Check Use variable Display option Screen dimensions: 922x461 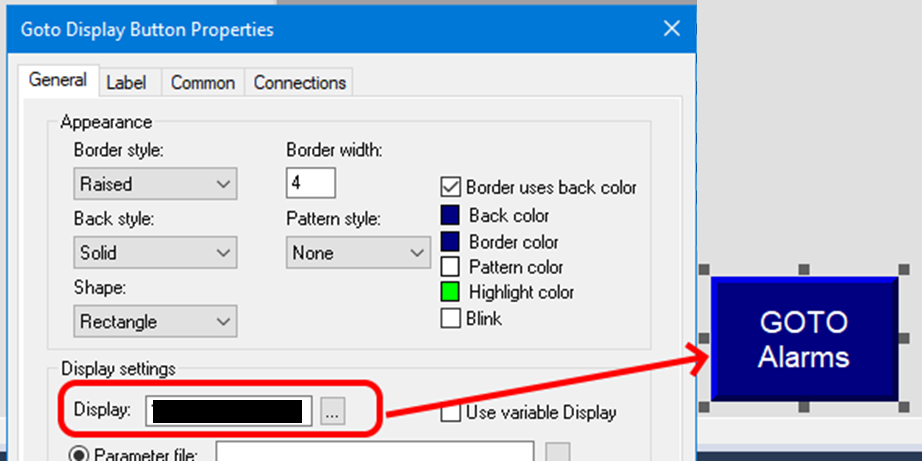[x=450, y=411]
